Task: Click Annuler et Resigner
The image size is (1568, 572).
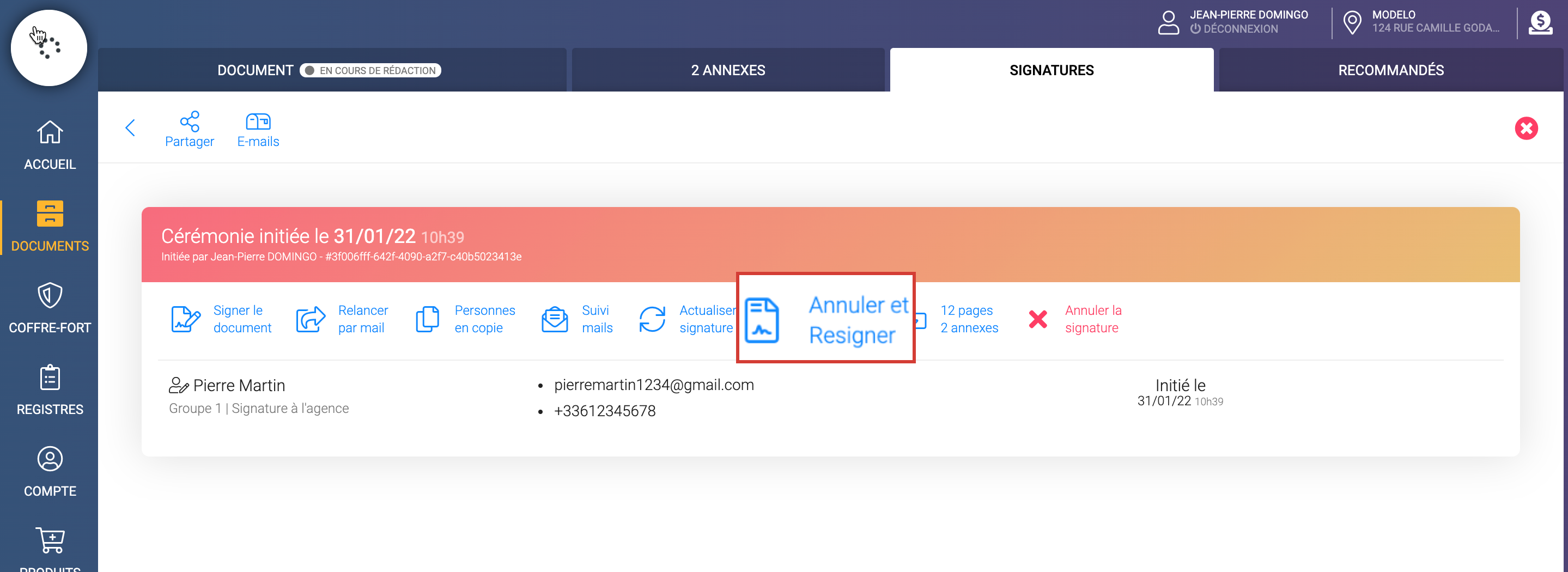Action: [825, 319]
